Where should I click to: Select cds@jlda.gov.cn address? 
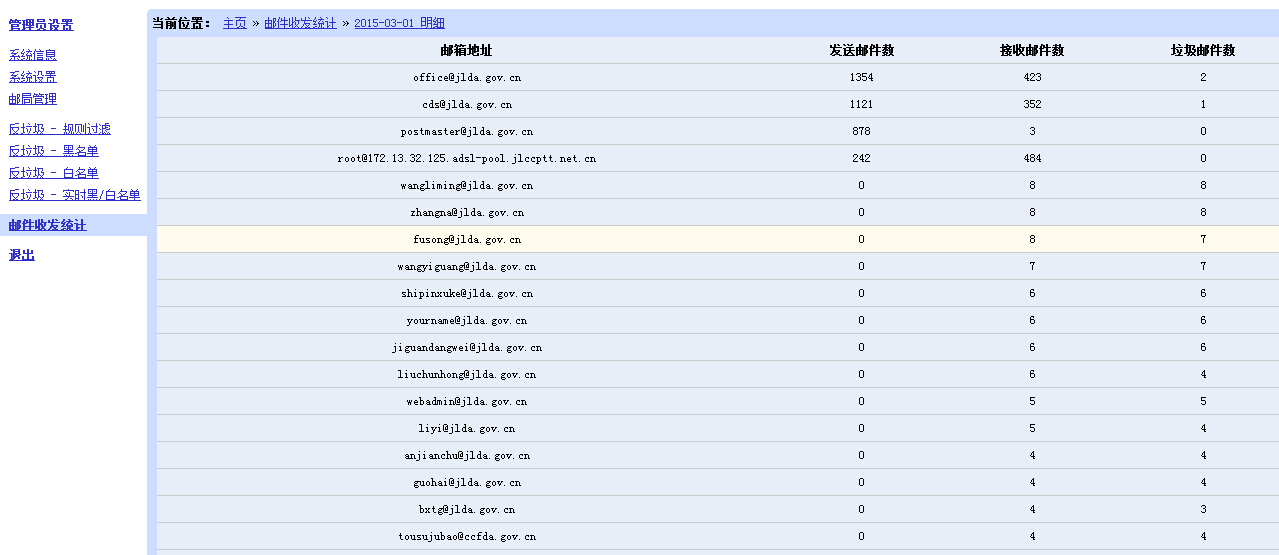[x=467, y=105]
